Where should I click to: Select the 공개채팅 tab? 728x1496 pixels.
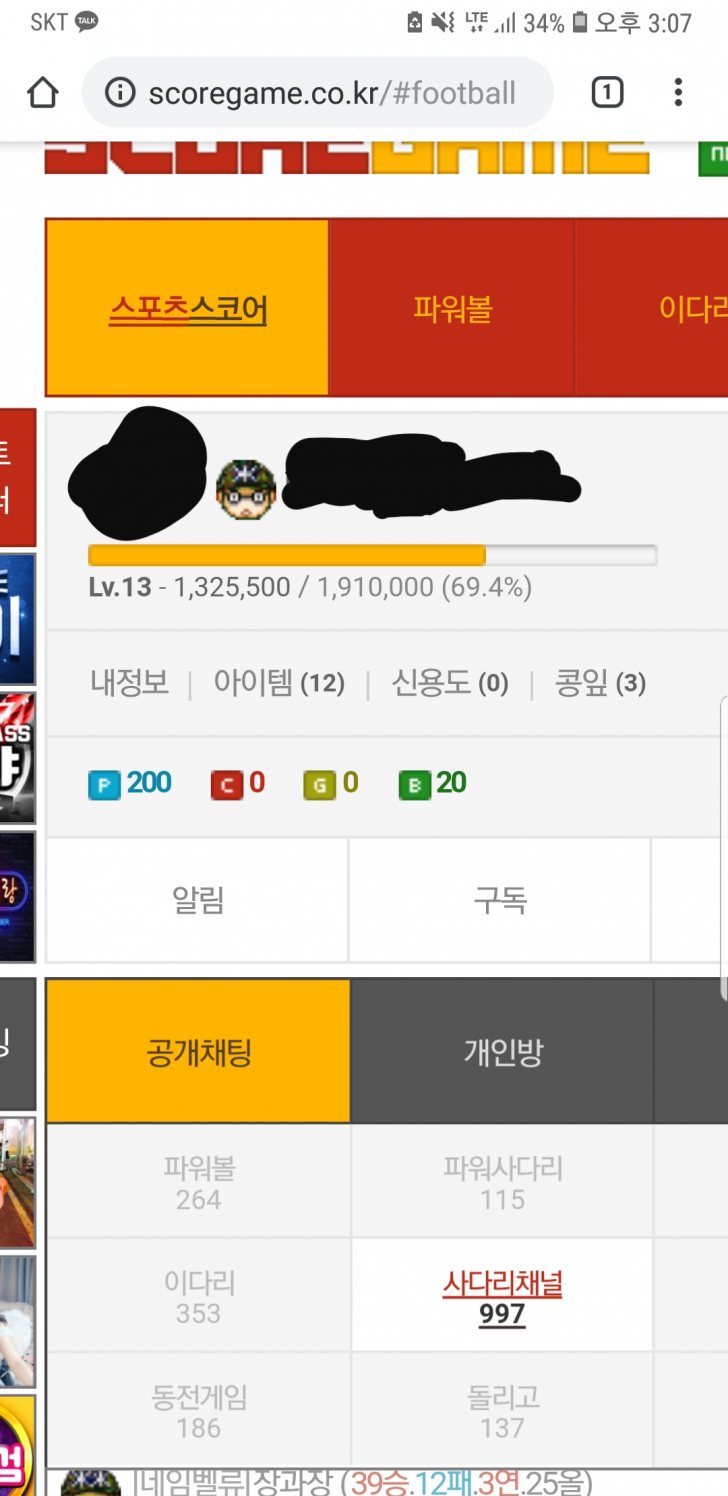198,1051
